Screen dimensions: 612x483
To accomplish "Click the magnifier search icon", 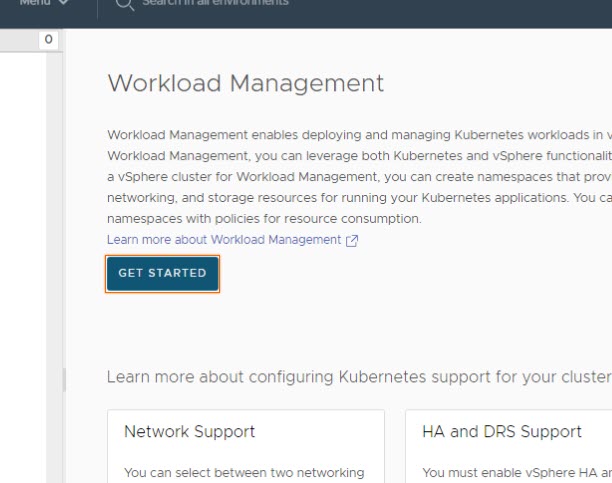I will [124, 4].
